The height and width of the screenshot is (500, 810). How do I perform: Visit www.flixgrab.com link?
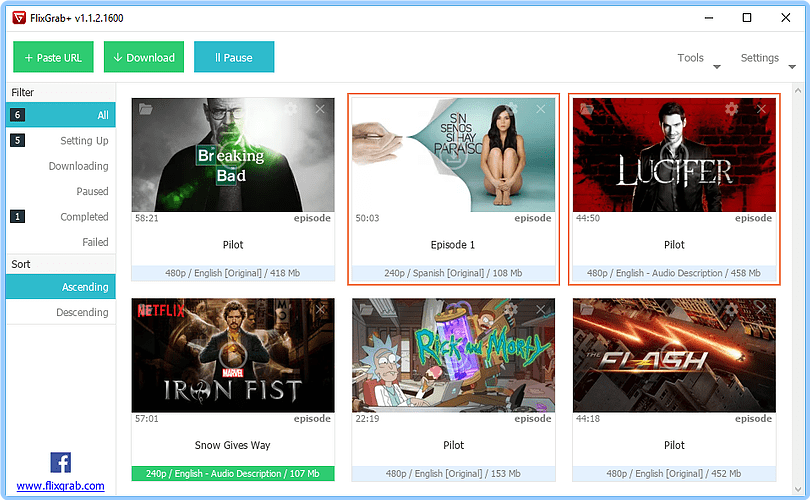[x=60, y=486]
